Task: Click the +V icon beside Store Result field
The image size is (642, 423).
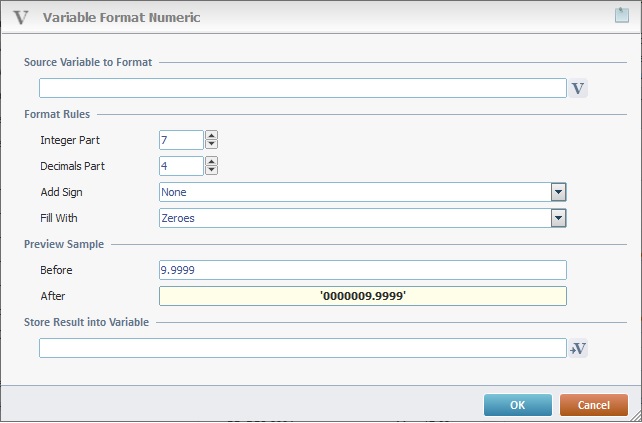Action: coord(578,348)
